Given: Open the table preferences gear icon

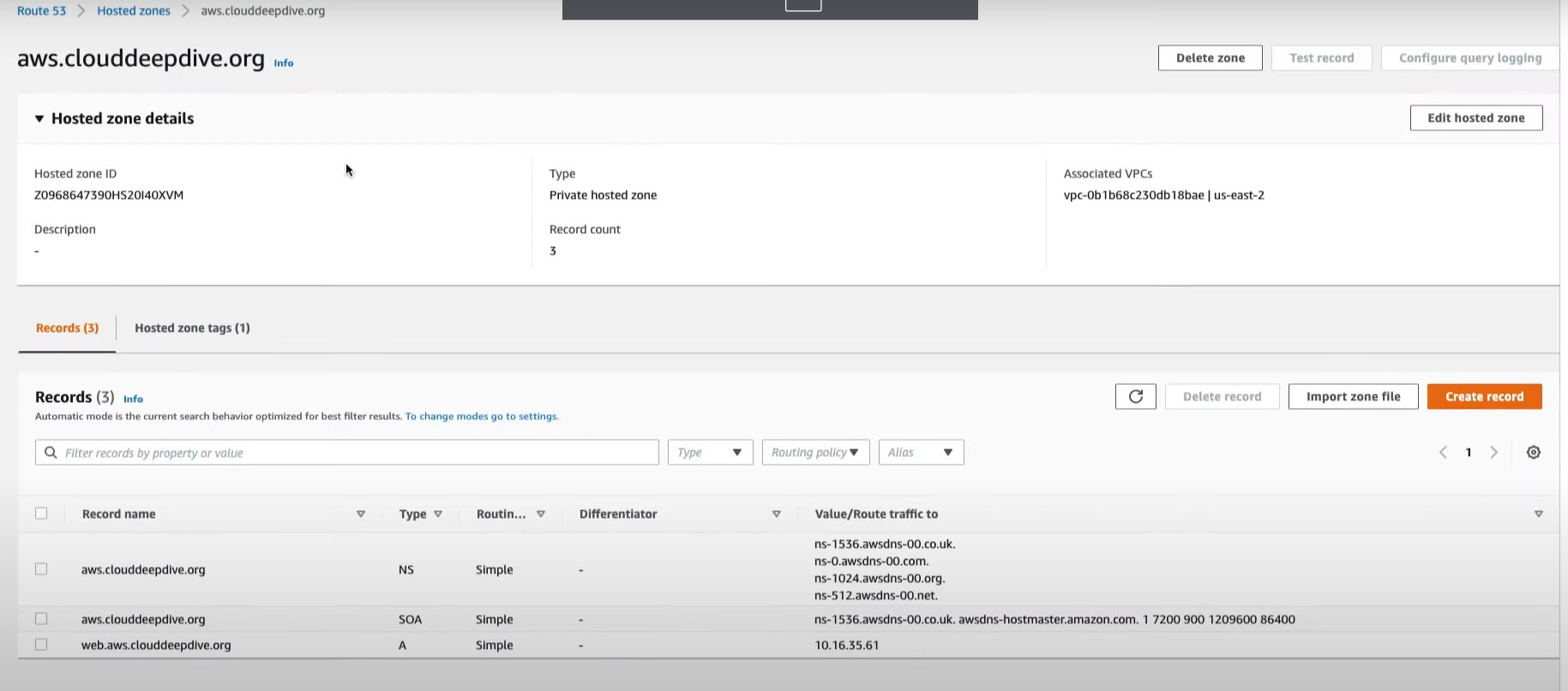Looking at the screenshot, I should click(1534, 453).
